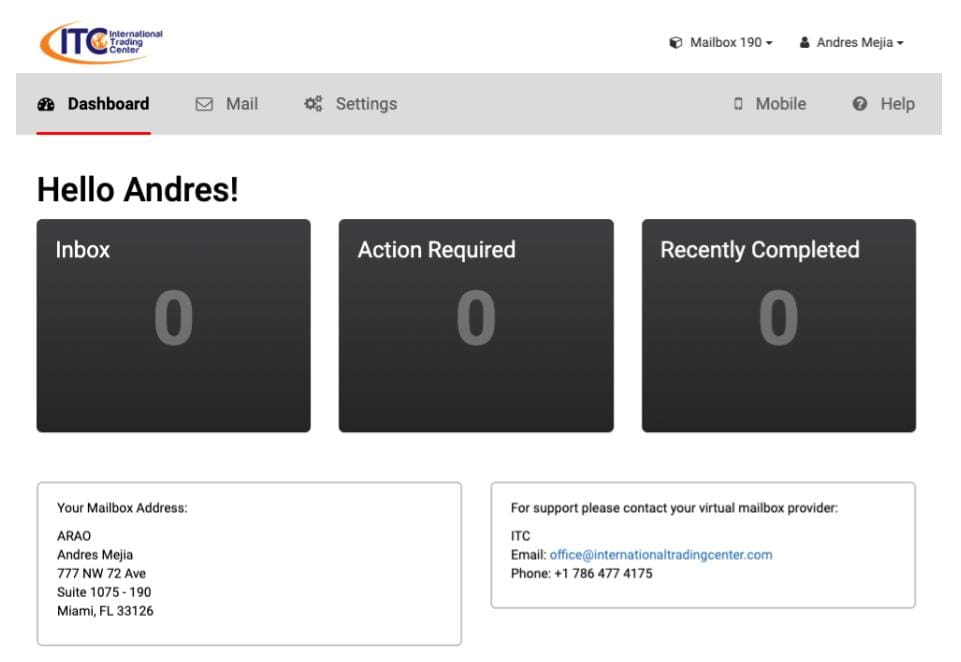Screen dimensions: 961x662
Task: Click the Inbox count number 0
Action: [x=173, y=318]
